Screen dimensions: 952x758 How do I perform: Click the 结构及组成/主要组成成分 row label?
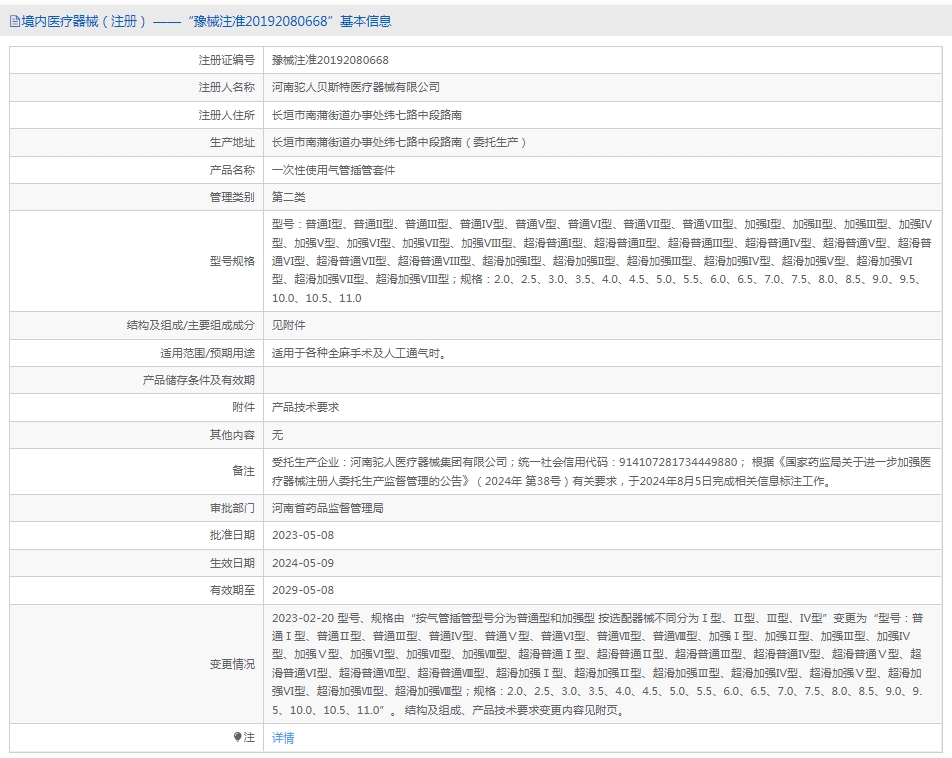click(191, 325)
